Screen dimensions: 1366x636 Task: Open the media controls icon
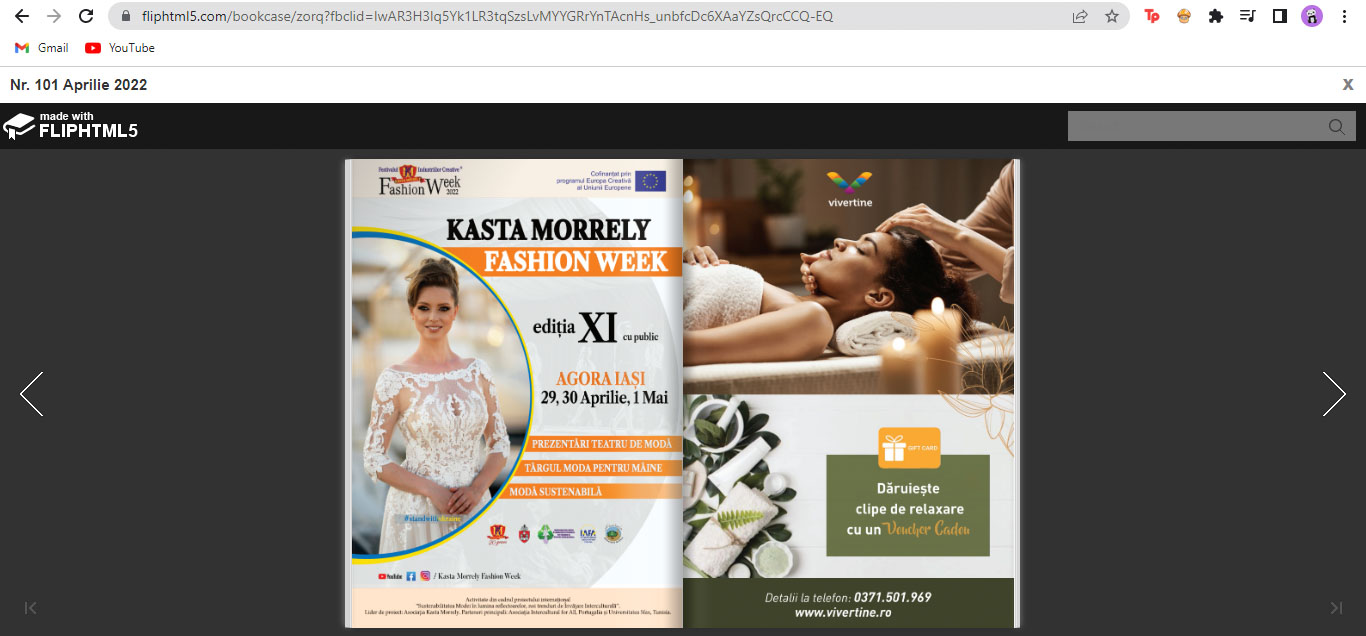pyautogui.click(x=1247, y=16)
